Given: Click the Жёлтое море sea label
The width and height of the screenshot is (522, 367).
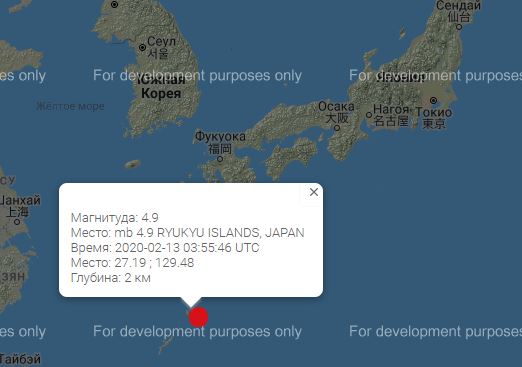Looking at the screenshot, I should coord(70,106).
